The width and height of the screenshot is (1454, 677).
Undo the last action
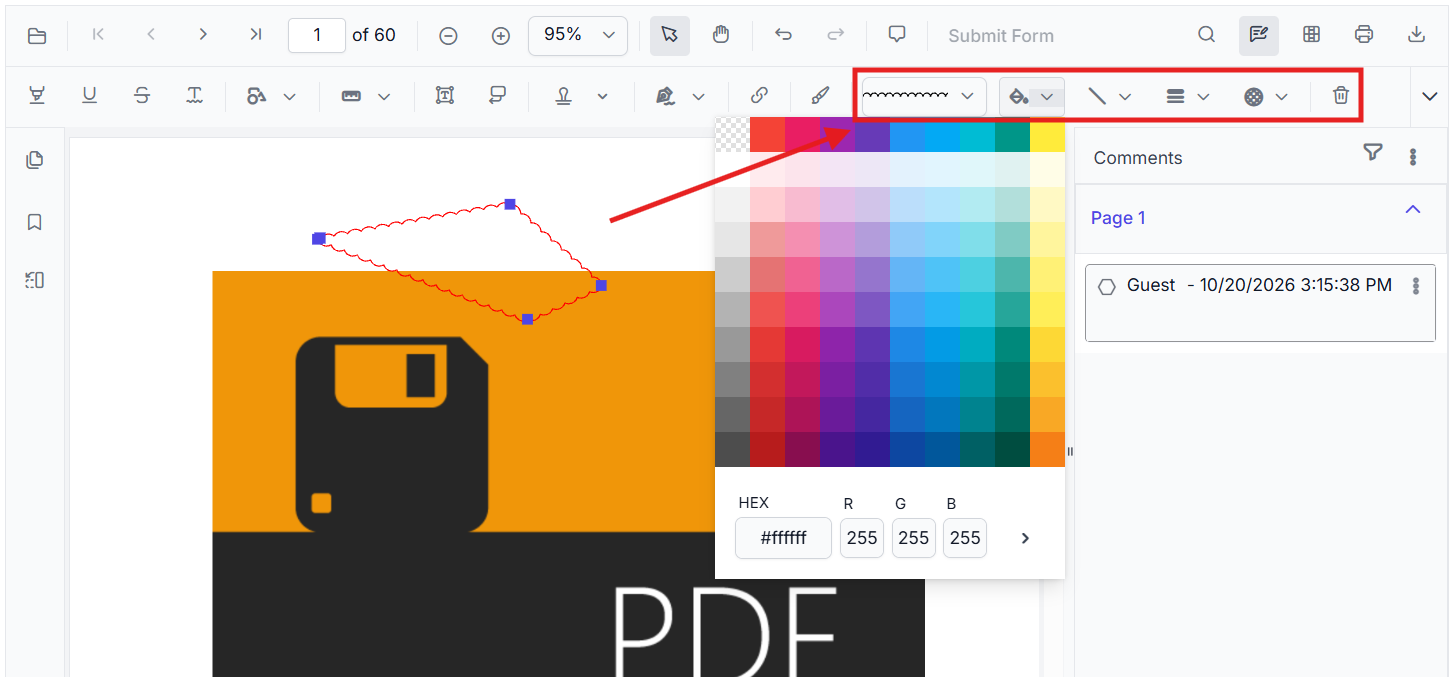click(x=784, y=35)
